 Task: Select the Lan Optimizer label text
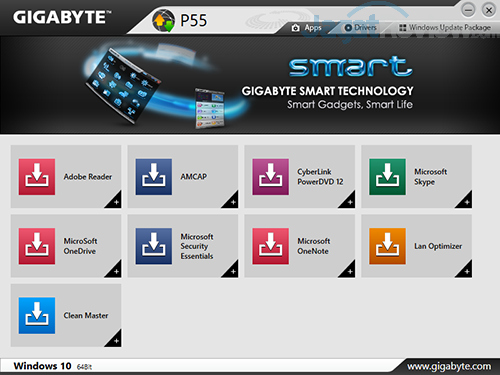pos(438,246)
